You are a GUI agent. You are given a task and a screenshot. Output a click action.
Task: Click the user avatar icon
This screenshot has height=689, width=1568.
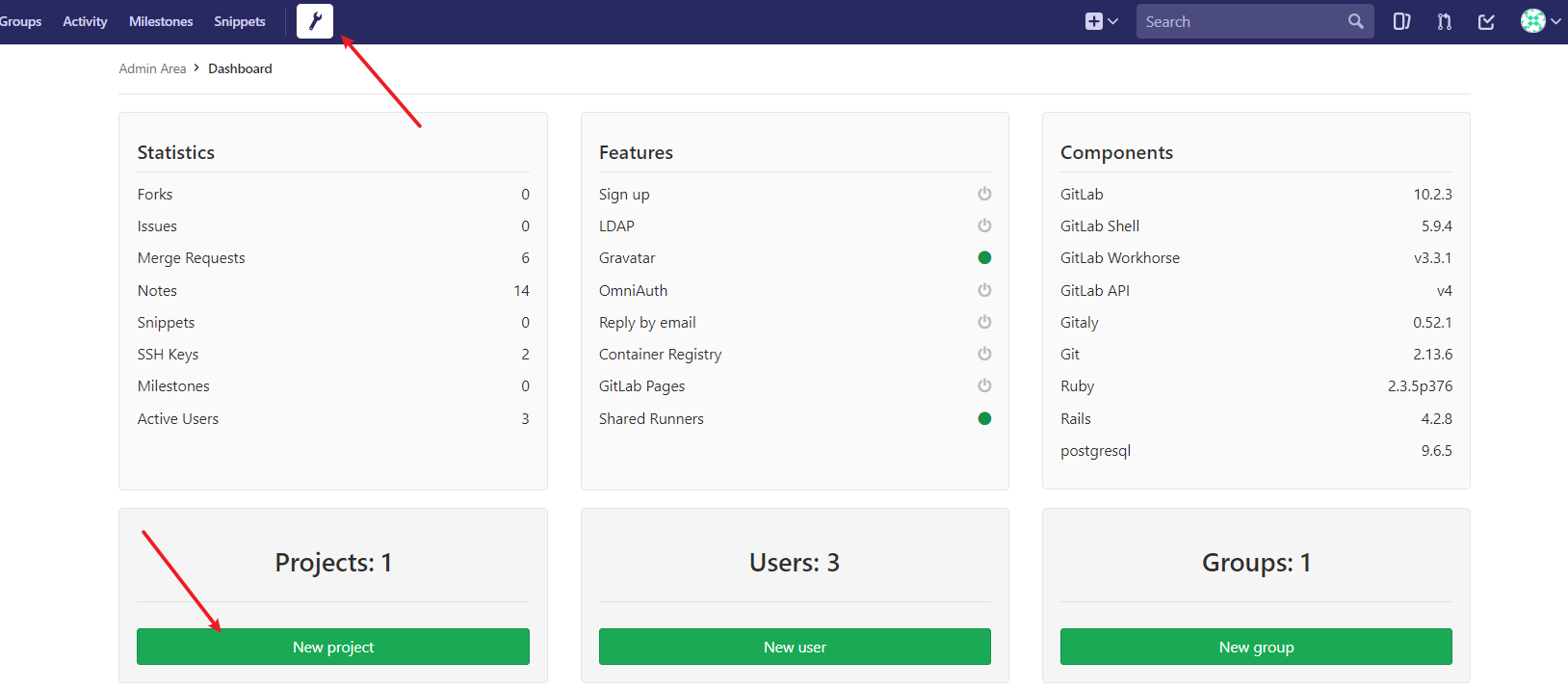click(1533, 20)
